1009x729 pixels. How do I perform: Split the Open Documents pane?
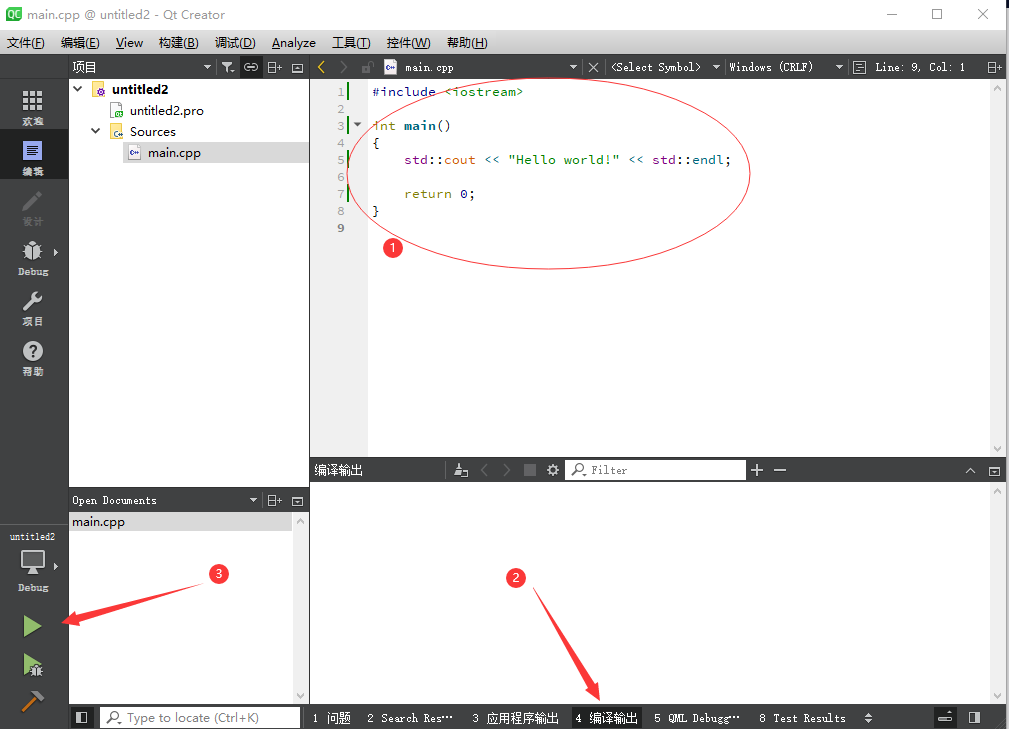[275, 501]
